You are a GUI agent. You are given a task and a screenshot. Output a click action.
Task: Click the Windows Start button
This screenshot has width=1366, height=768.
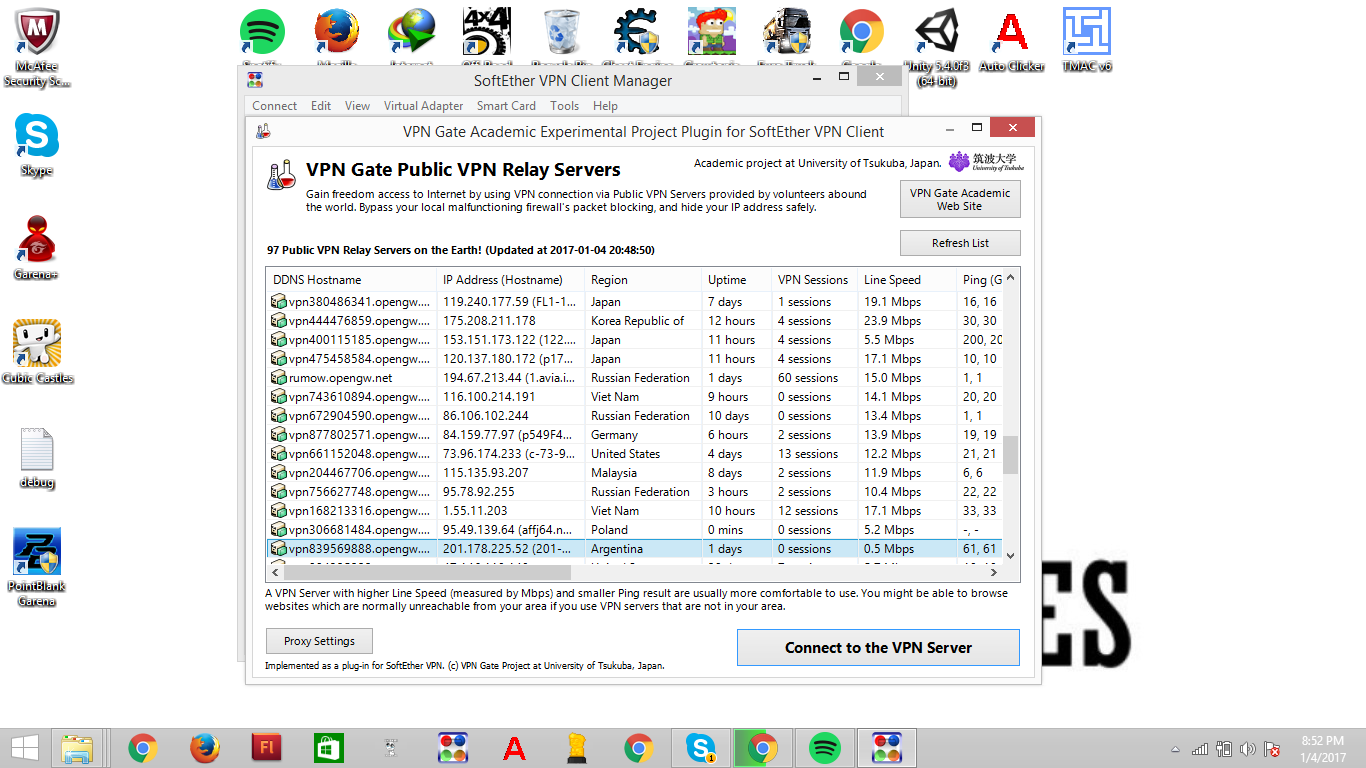(x=24, y=747)
